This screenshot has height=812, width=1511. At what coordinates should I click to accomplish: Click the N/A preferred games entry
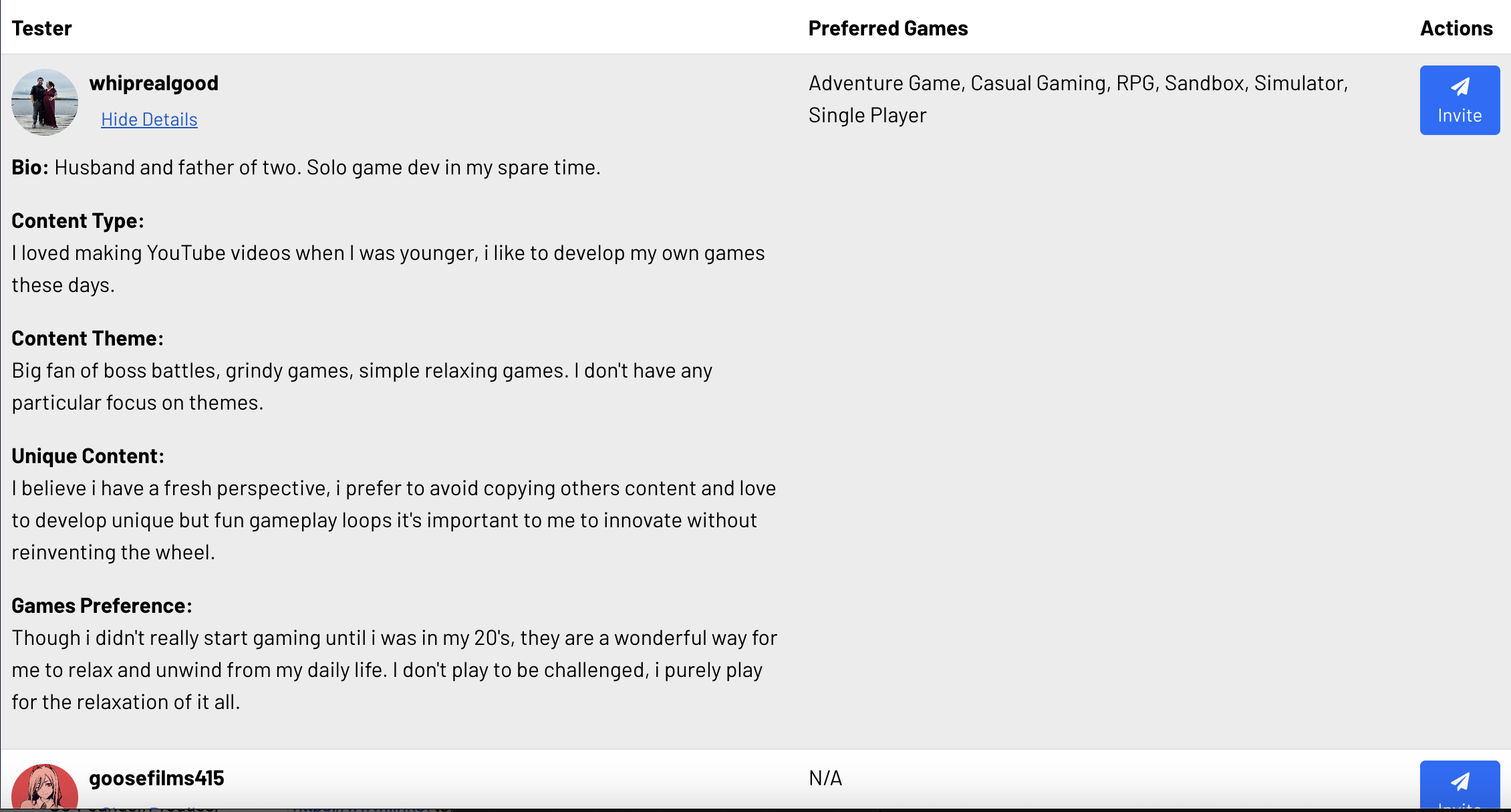(825, 779)
